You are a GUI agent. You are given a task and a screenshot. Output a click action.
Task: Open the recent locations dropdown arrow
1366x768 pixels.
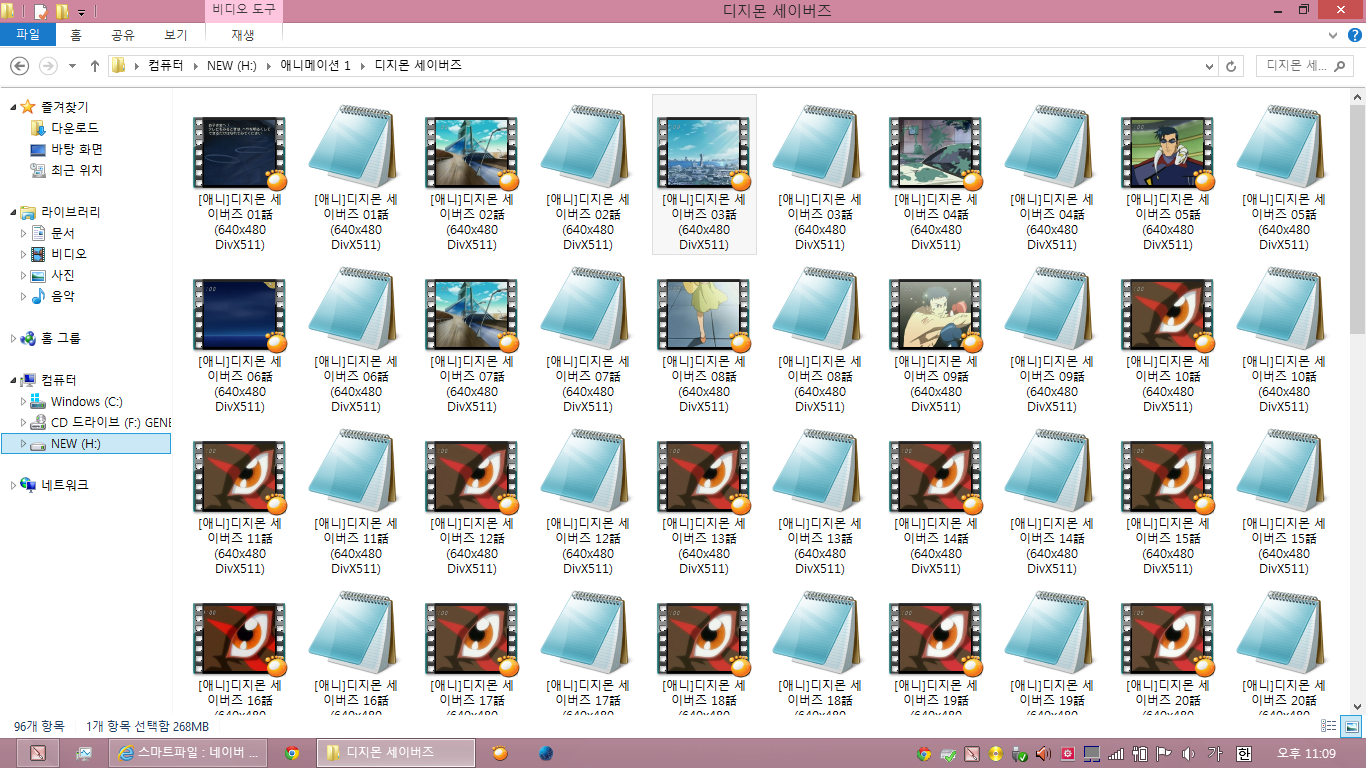click(72, 66)
